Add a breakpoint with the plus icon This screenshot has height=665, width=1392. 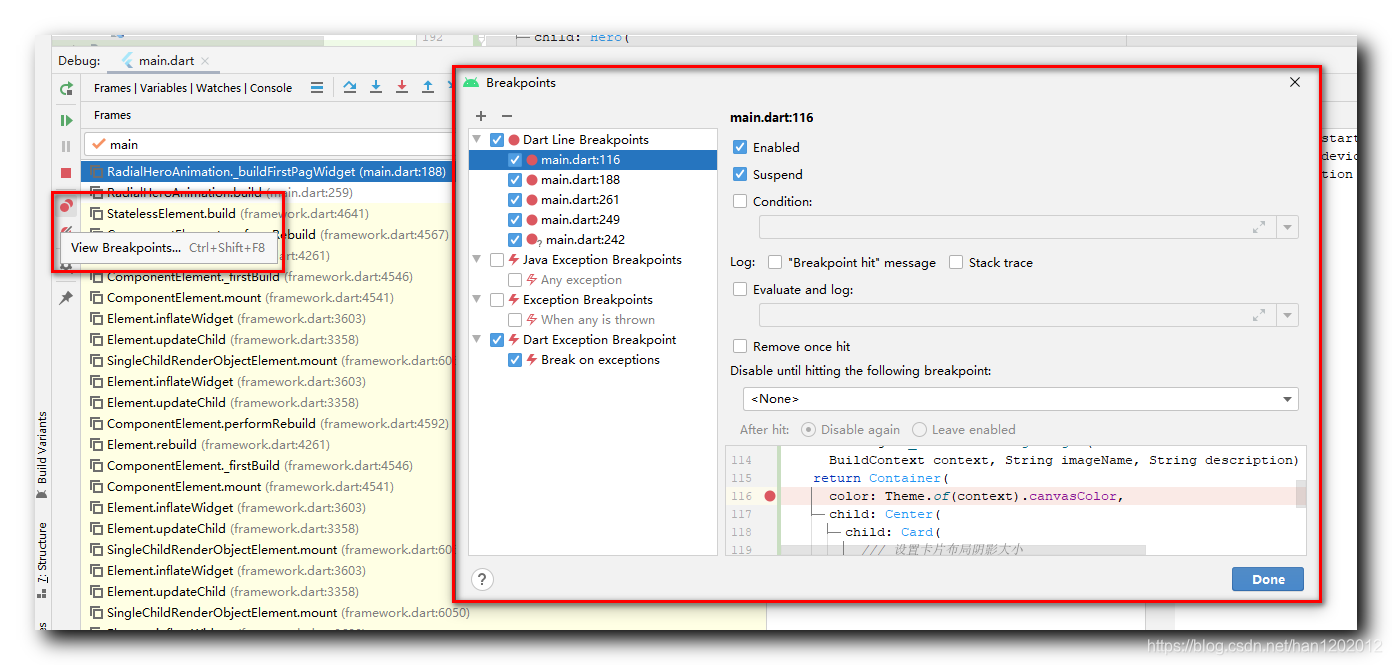[x=481, y=116]
